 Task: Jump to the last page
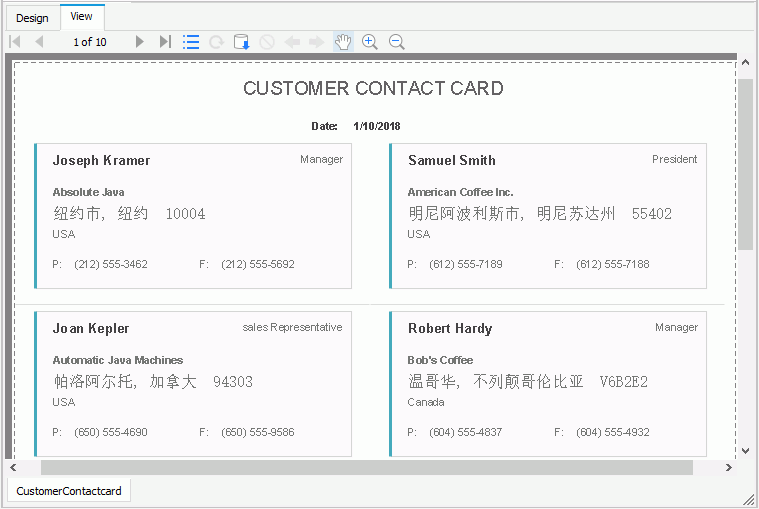click(x=165, y=42)
